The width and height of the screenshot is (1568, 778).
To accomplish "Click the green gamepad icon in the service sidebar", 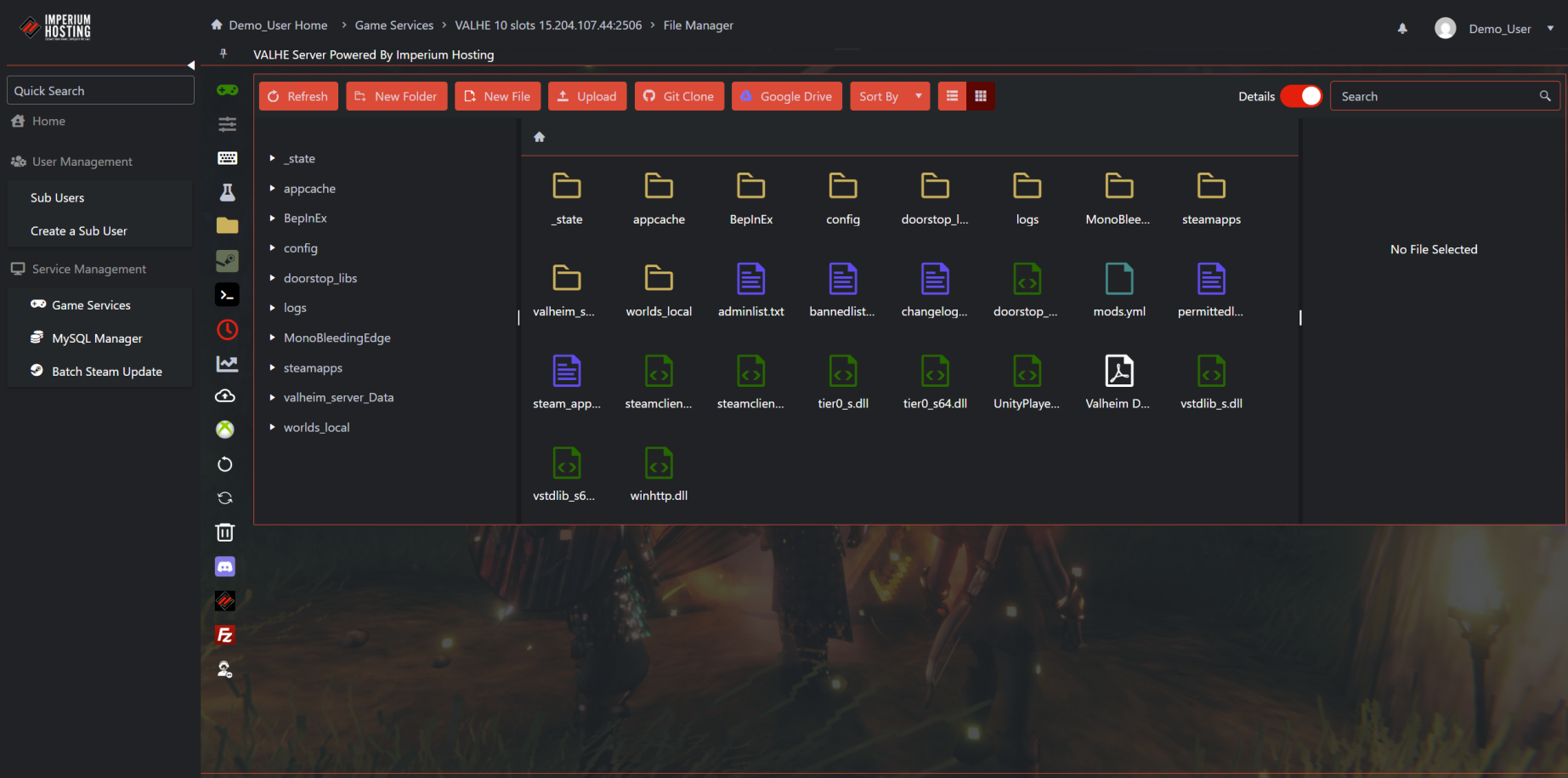I will pyautogui.click(x=227, y=90).
